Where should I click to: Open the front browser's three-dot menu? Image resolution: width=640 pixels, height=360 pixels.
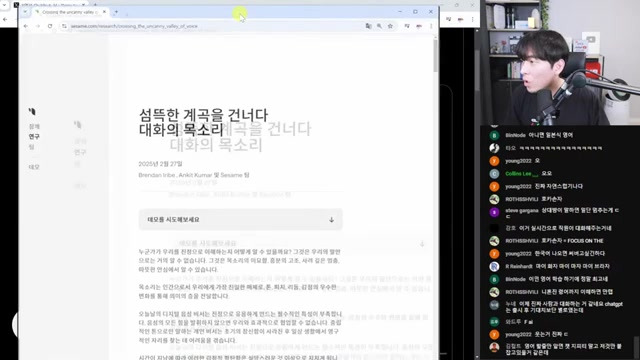pyautogui.click(x=431, y=26)
